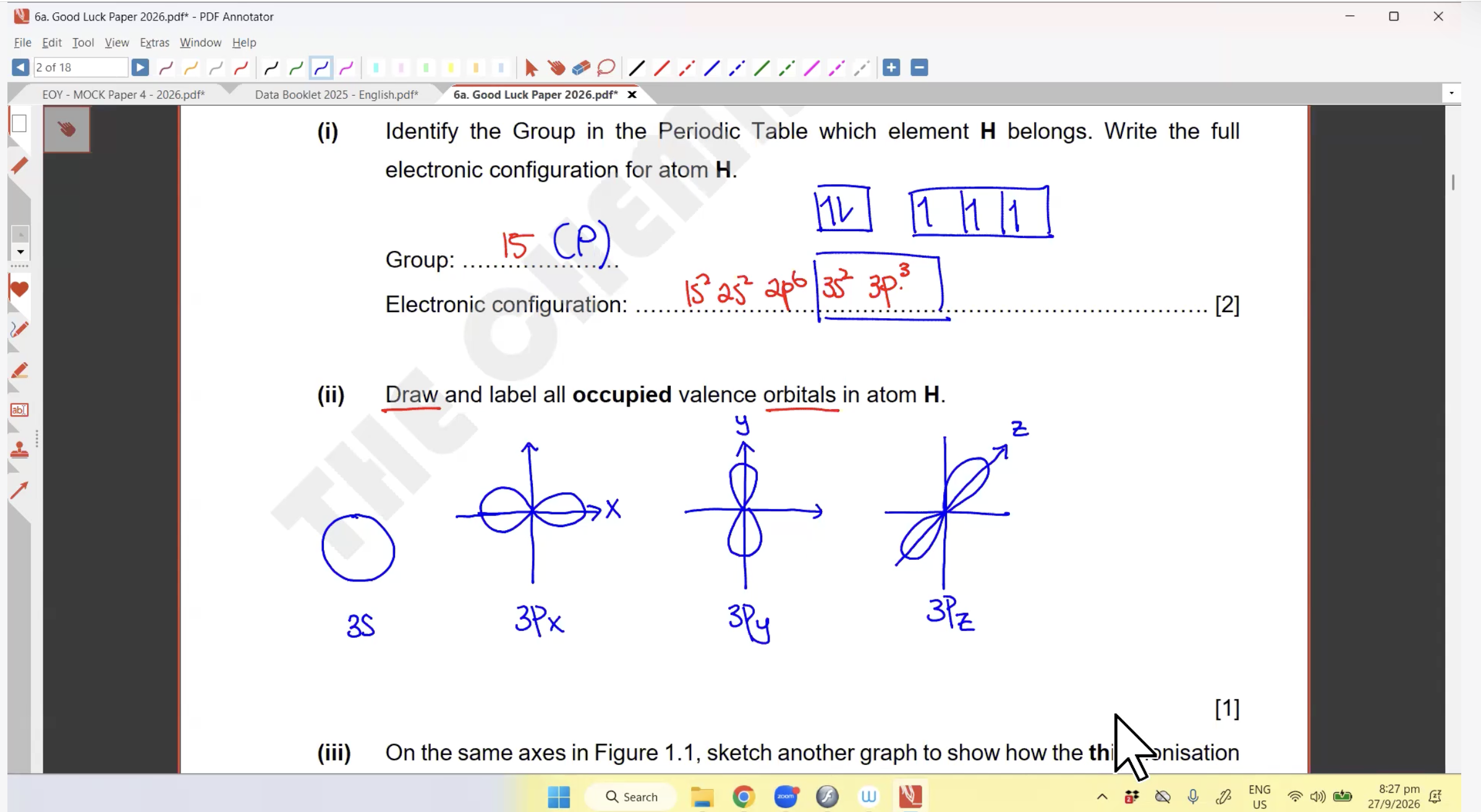Viewport: 1481px width, 812px height.
Task: Toggle the active blue pen preset
Action: tap(321, 67)
